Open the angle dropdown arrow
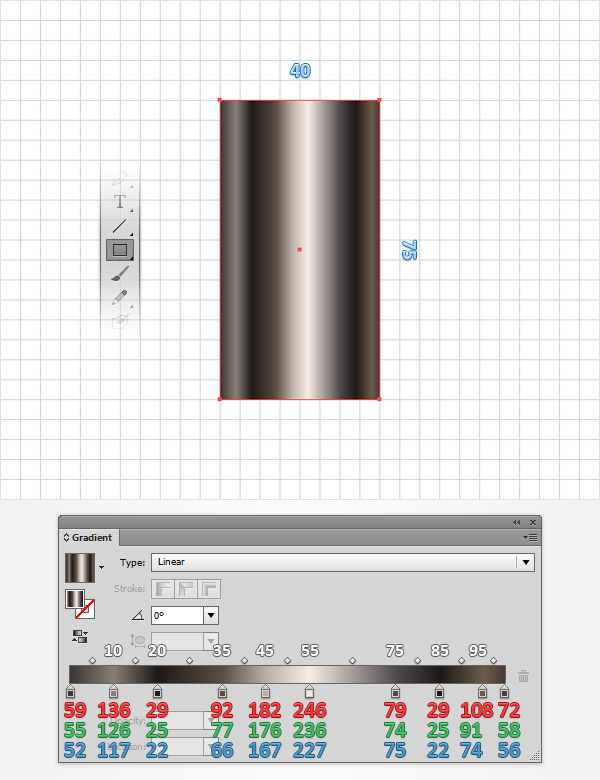 click(211, 615)
